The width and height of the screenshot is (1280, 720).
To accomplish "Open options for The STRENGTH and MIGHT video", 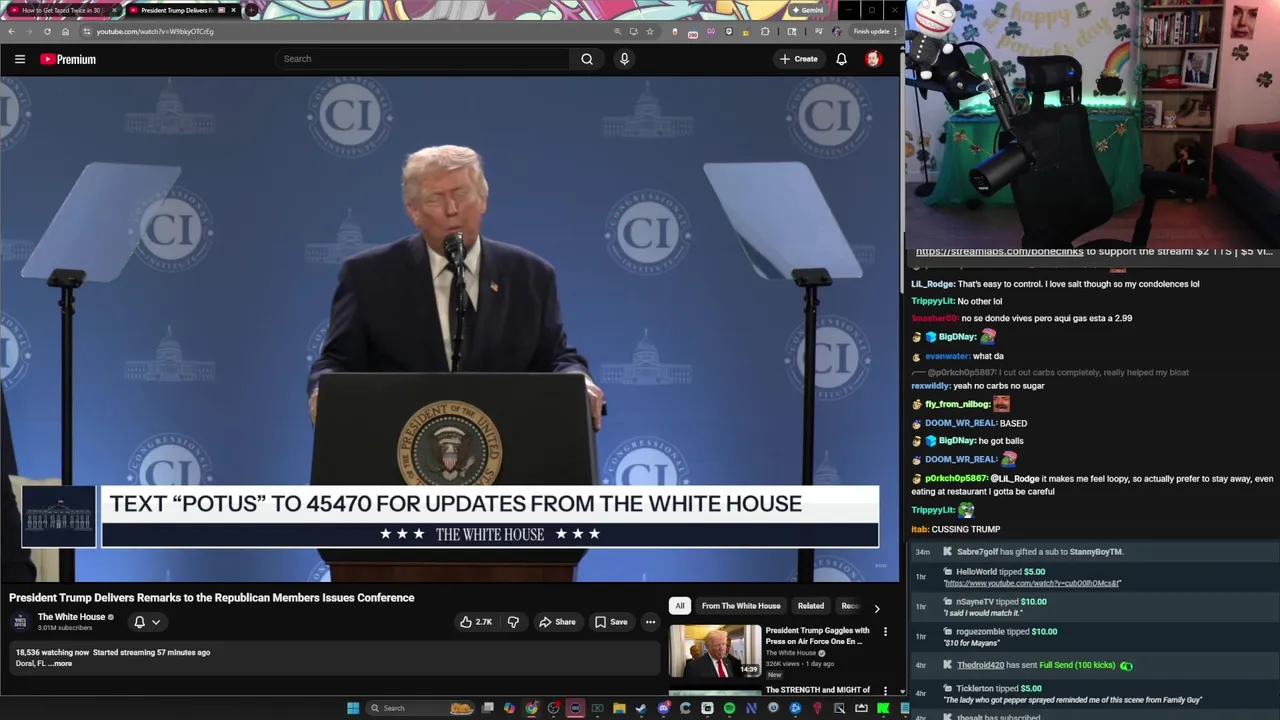I will (885, 690).
